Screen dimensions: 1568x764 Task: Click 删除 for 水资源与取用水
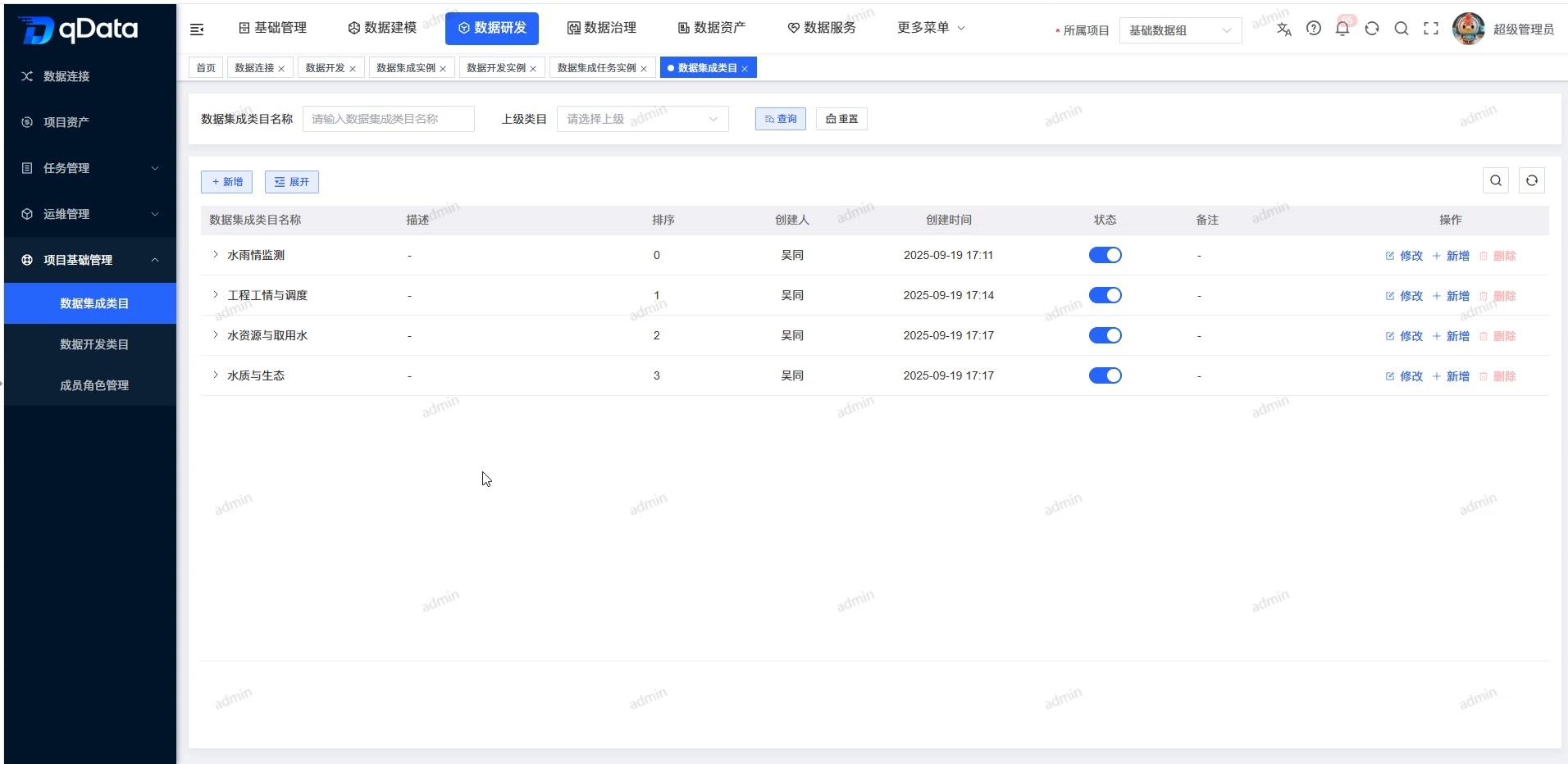[1497, 336]
